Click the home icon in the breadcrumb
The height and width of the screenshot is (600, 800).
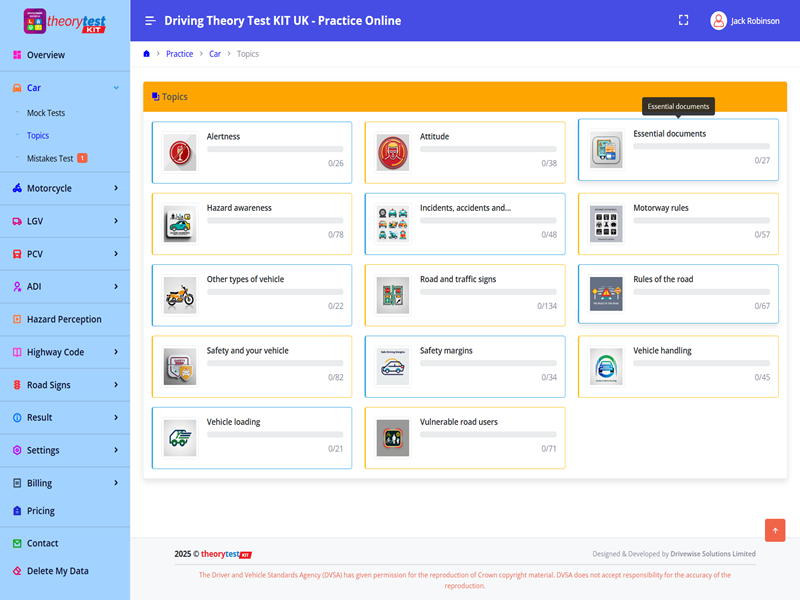[146, 54]
